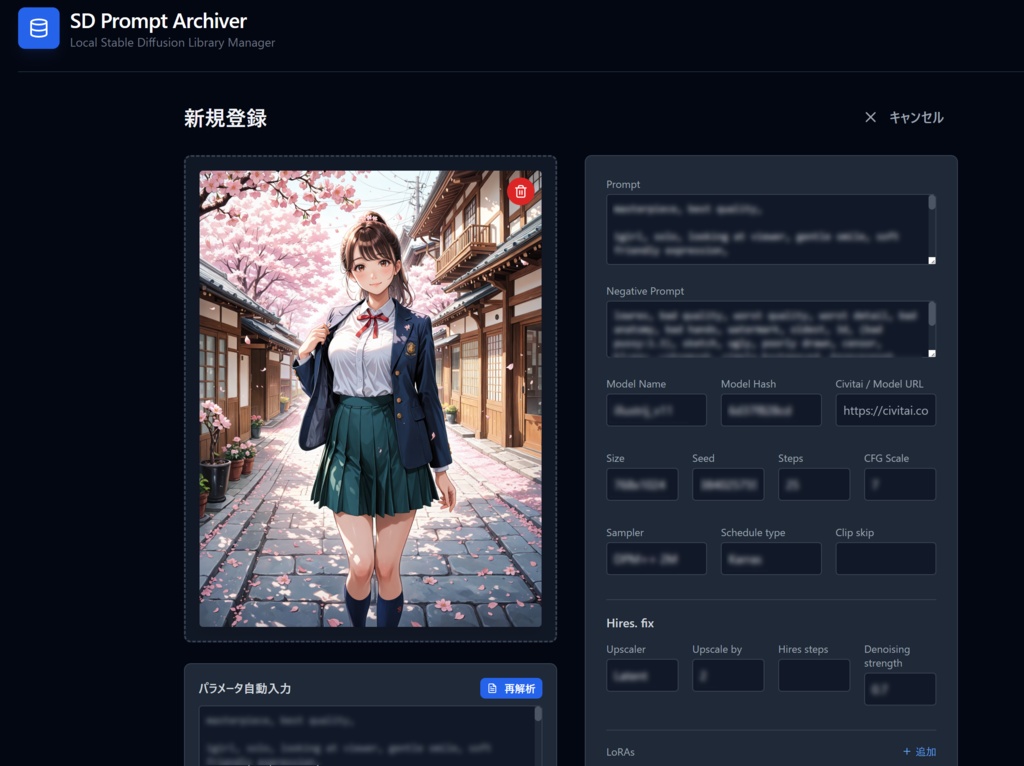Click the Negative Prompt textarea resize grip
The image size is (1024, 766).
coord(930,352)
